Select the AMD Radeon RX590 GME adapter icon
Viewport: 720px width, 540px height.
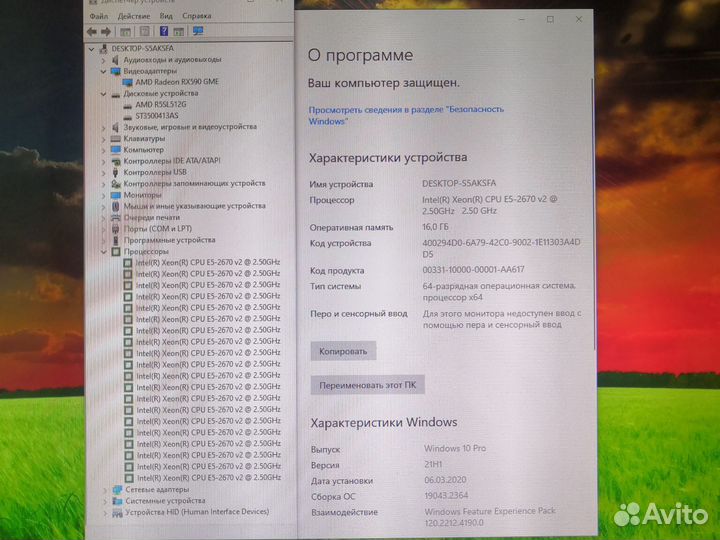(128, 82)
